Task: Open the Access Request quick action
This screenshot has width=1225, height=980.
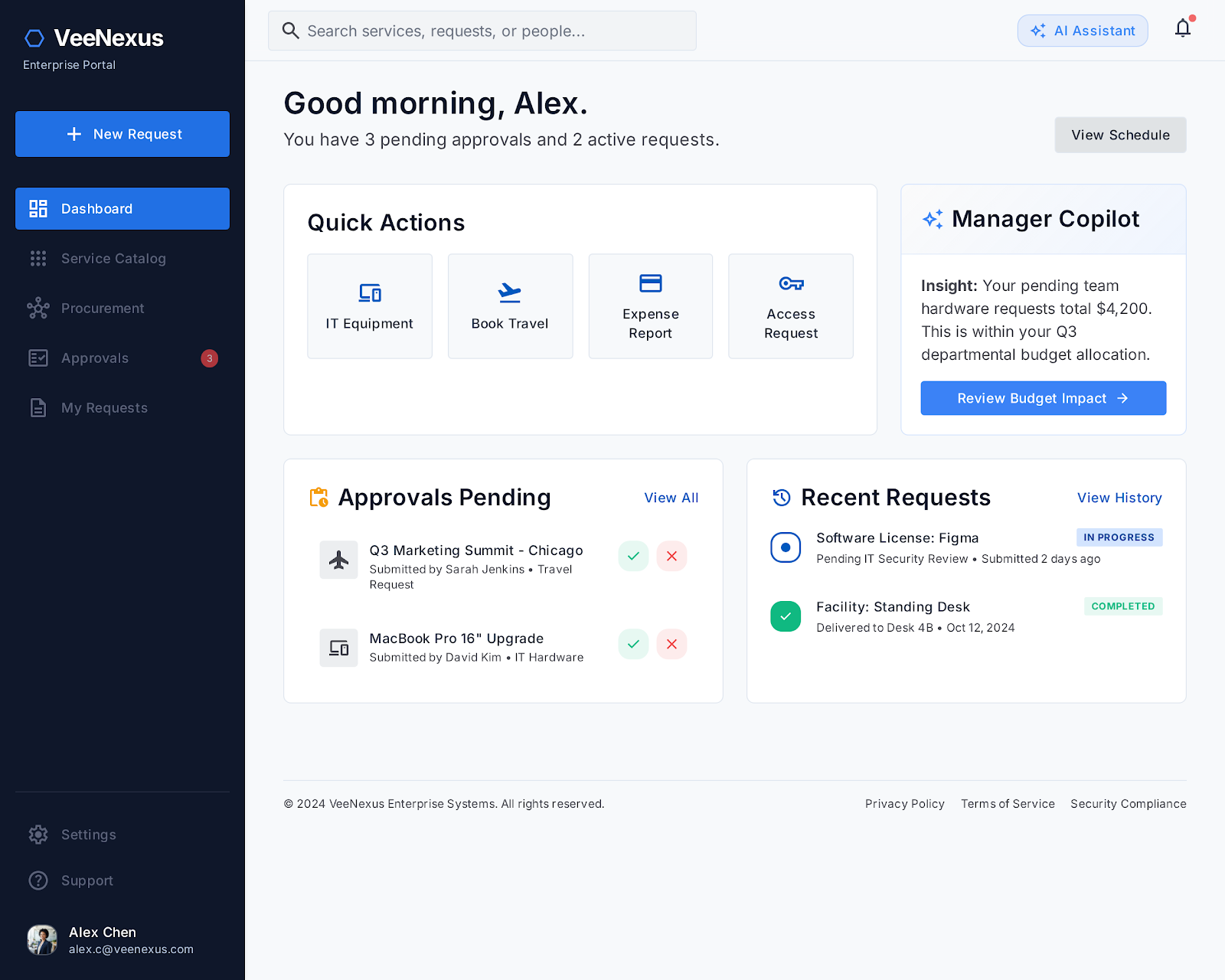Action: point(791,306)
